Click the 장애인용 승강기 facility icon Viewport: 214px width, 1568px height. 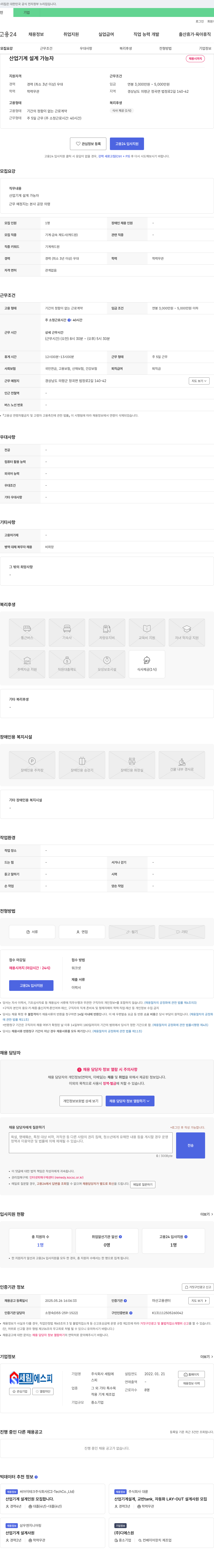click(x=82, y=765)
